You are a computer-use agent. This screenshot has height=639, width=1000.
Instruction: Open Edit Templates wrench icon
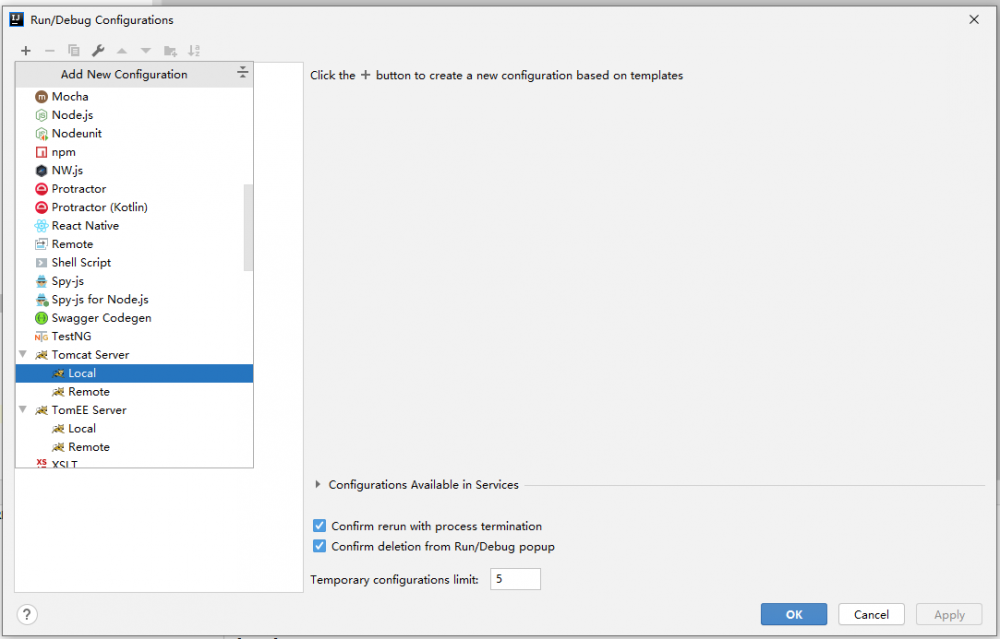click(98, 50)
